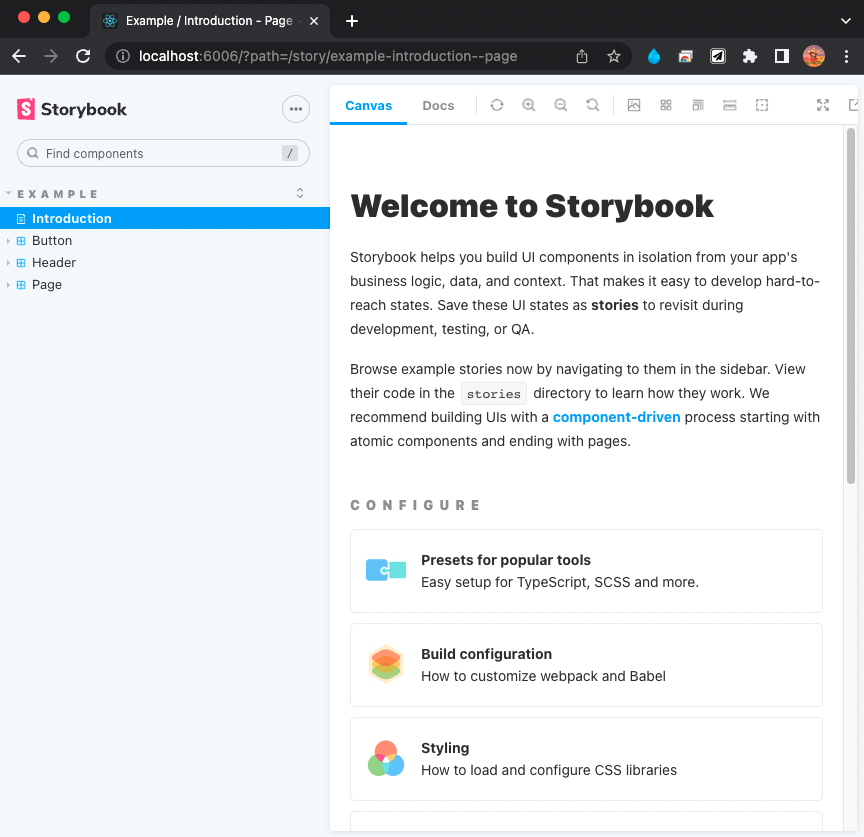Open the Storybook shortcuts menu (ellipsis)

click(296, 109)
